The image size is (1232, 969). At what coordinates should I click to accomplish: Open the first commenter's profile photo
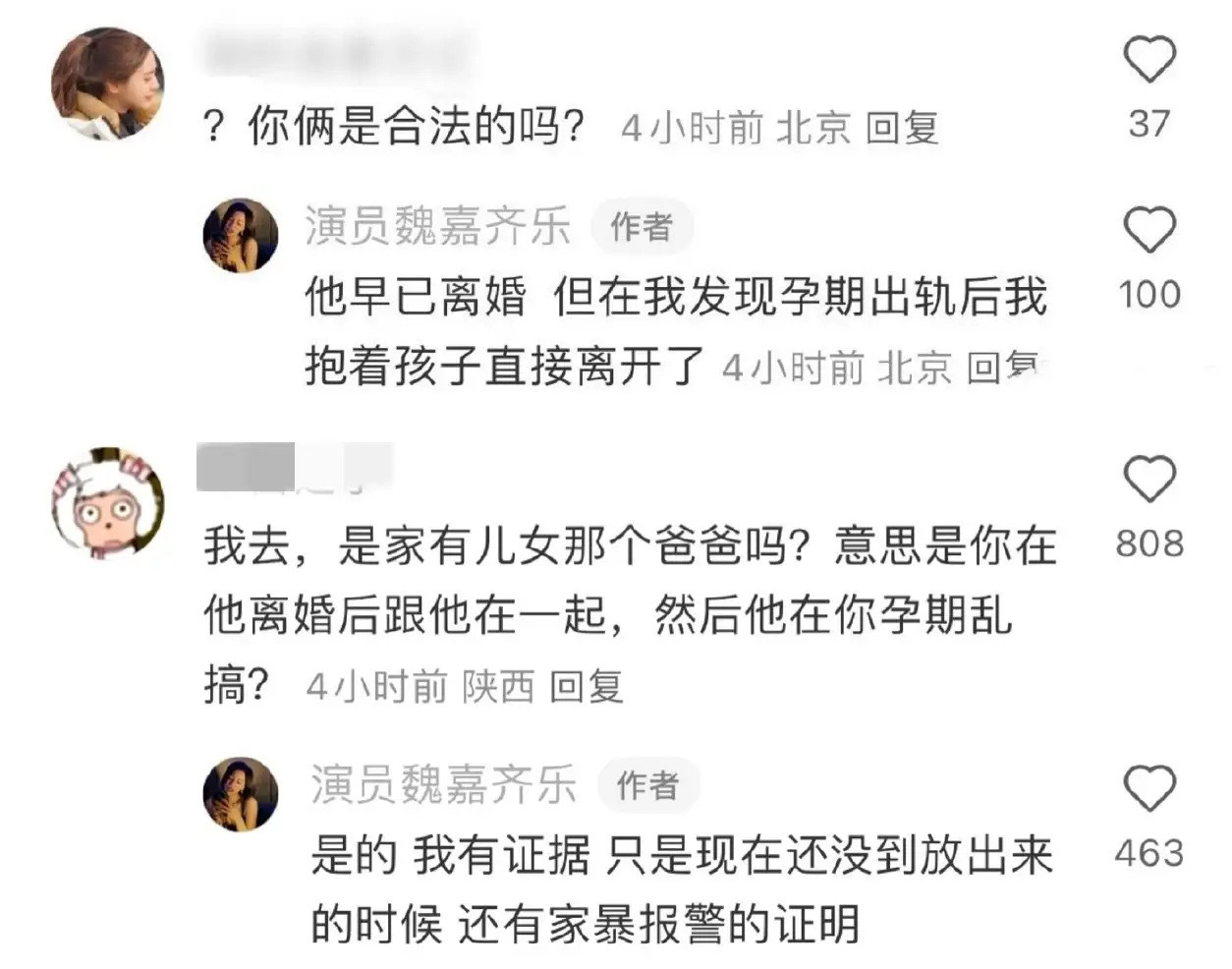[x=106, y=83]
